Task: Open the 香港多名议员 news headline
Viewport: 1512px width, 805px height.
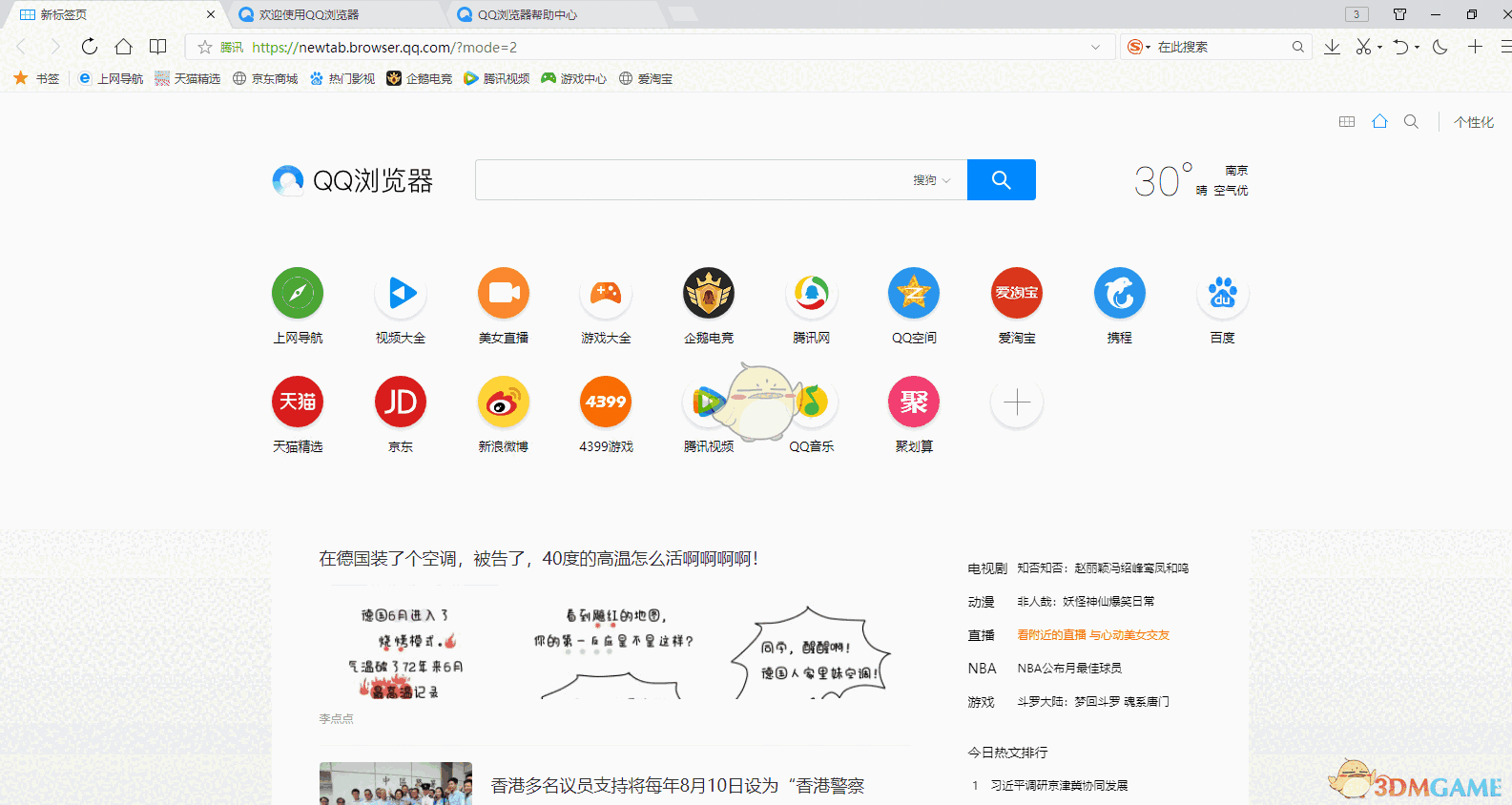Action: (x=677, y=785)
